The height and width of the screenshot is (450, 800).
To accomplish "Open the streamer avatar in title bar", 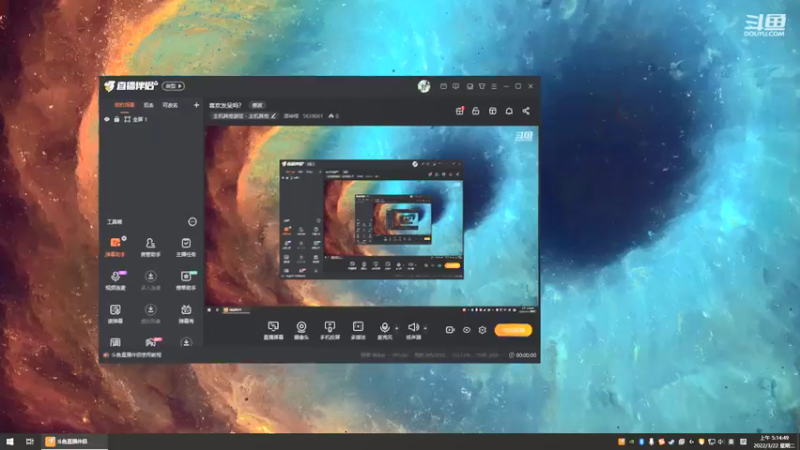I will tap(424, 86).
